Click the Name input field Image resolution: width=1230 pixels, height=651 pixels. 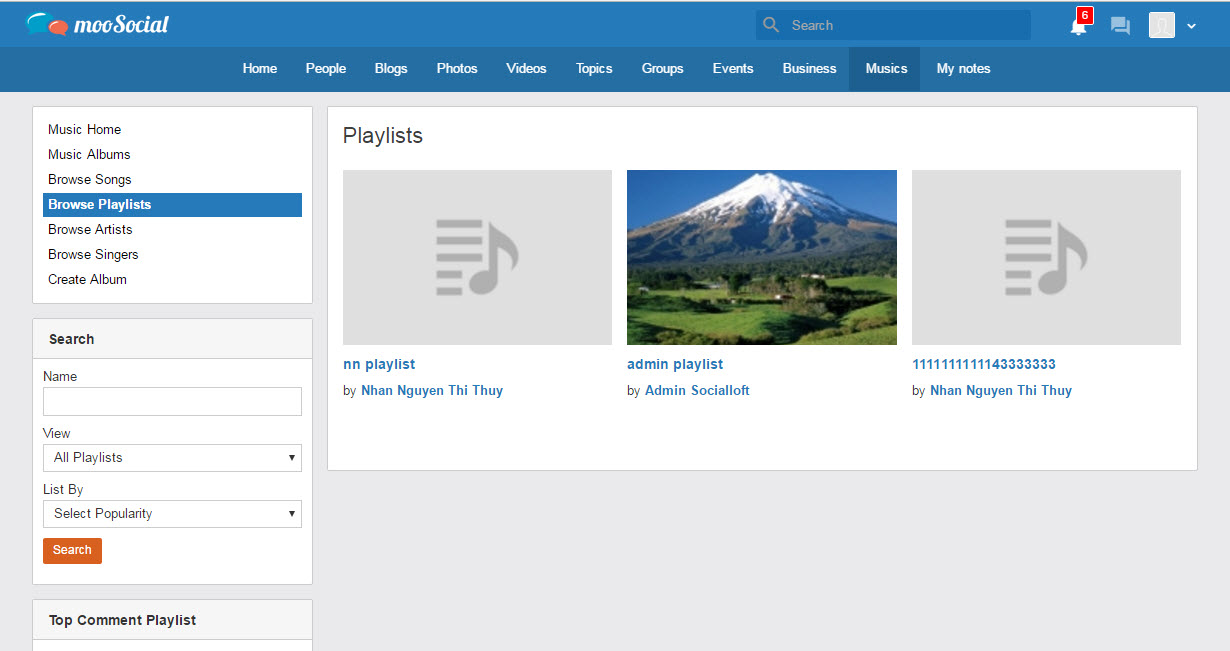click(172, 401)
